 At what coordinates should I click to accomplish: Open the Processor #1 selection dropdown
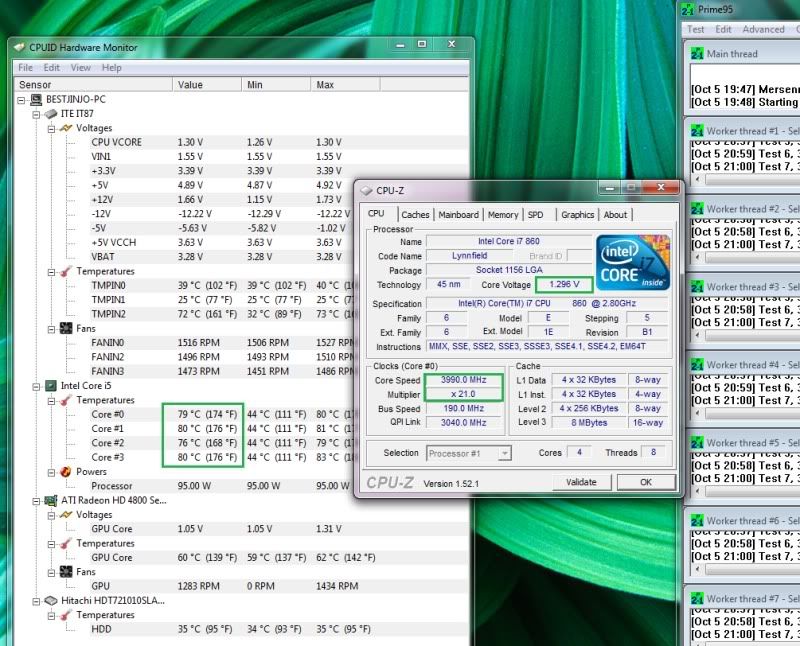[505, 453]
